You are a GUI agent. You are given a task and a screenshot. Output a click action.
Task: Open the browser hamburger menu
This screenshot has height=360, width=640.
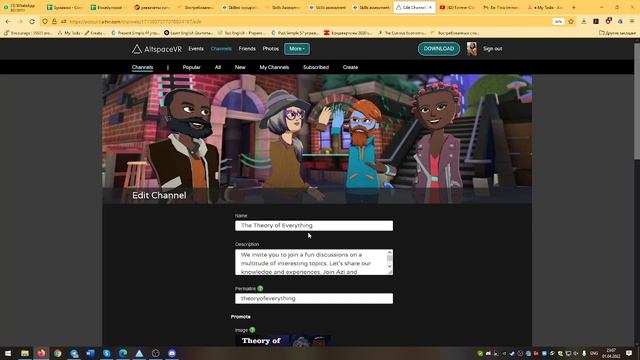(x=632, y=21)
